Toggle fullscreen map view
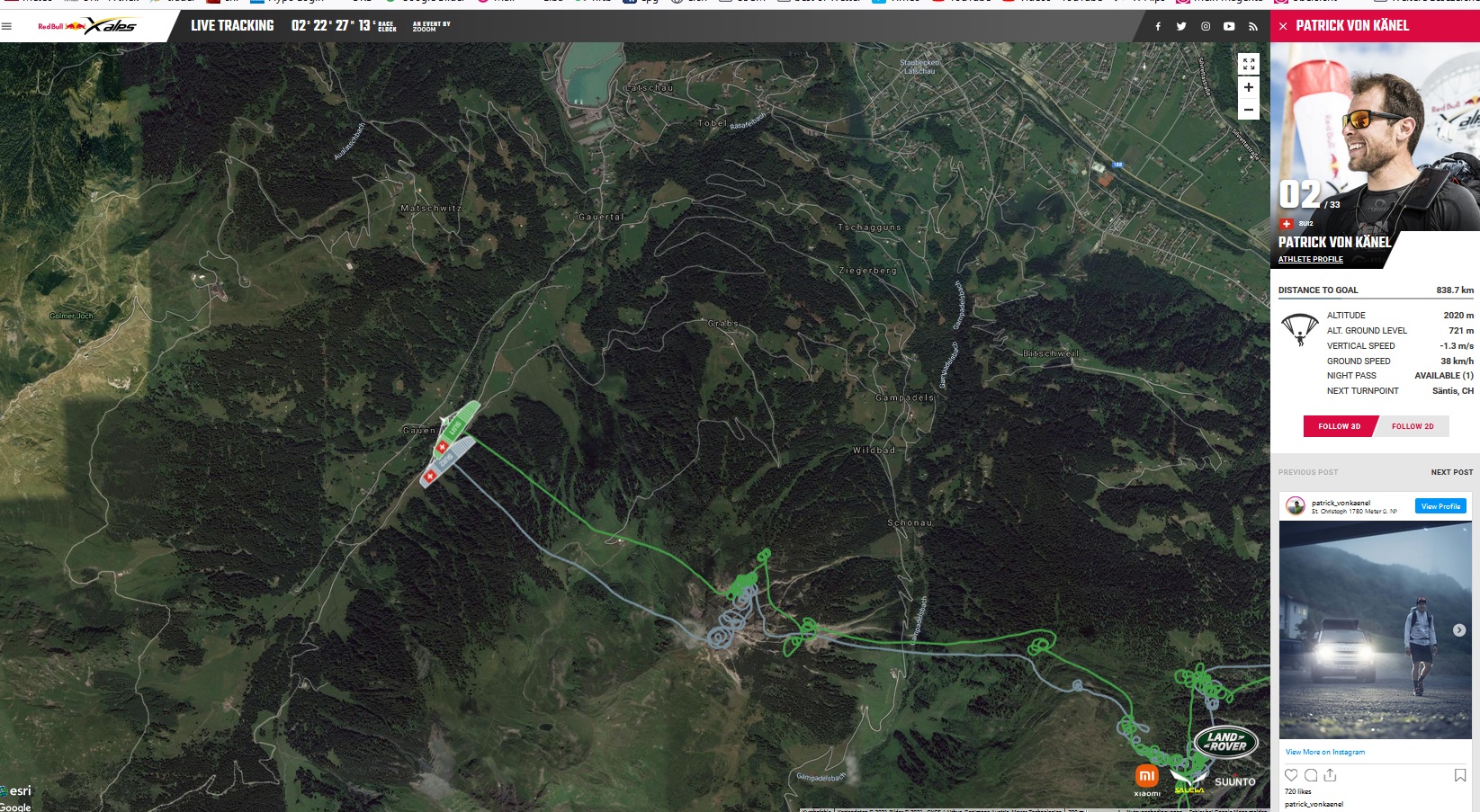This screenshot has height=812, width=1480. point(1249,64)
